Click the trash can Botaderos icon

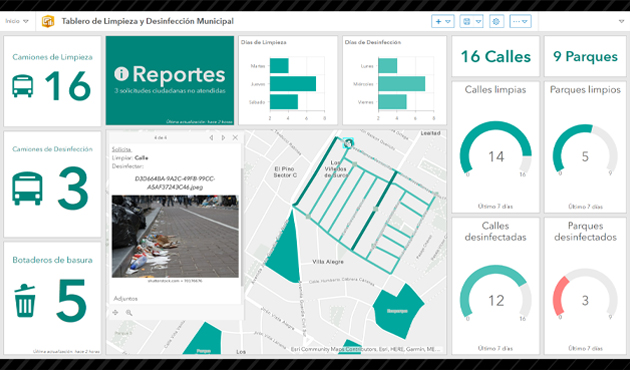[x=25, y=300]
